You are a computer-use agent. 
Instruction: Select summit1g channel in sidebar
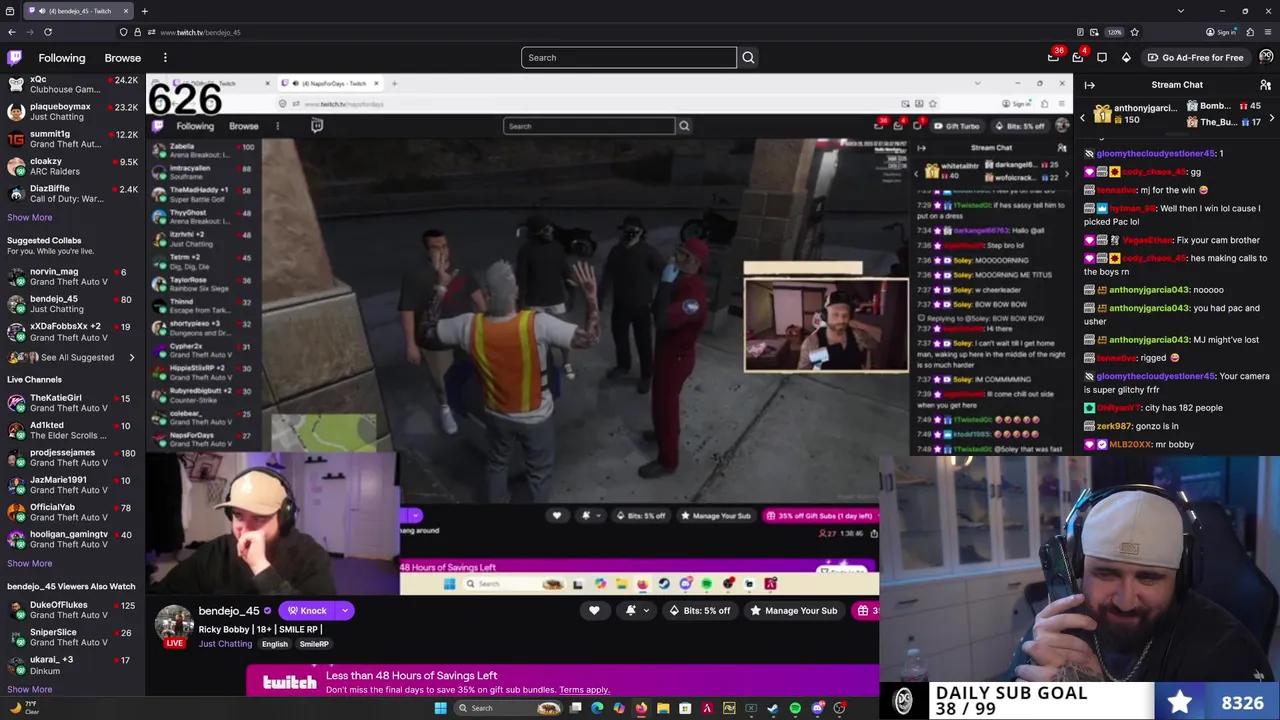point(72,138)
